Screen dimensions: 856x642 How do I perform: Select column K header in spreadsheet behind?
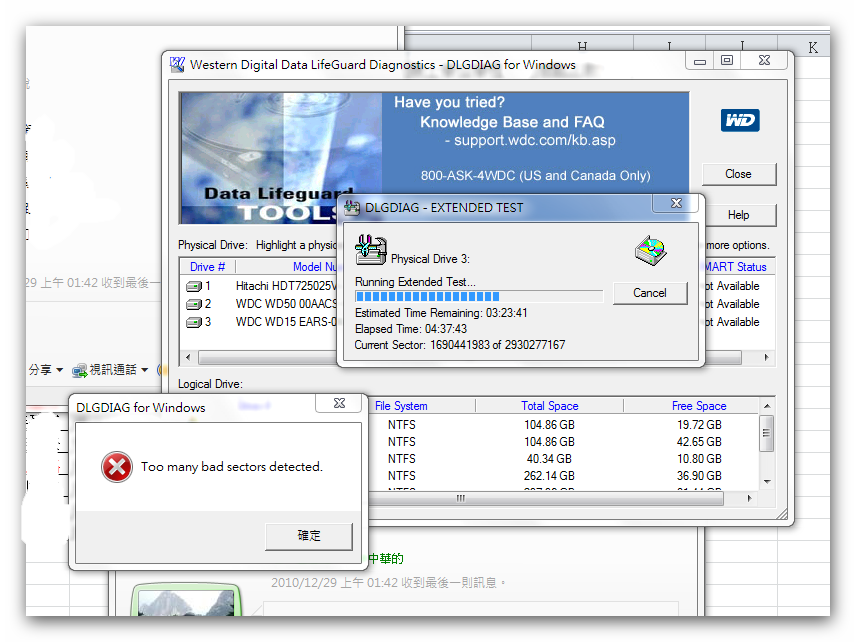pos(813,46)
